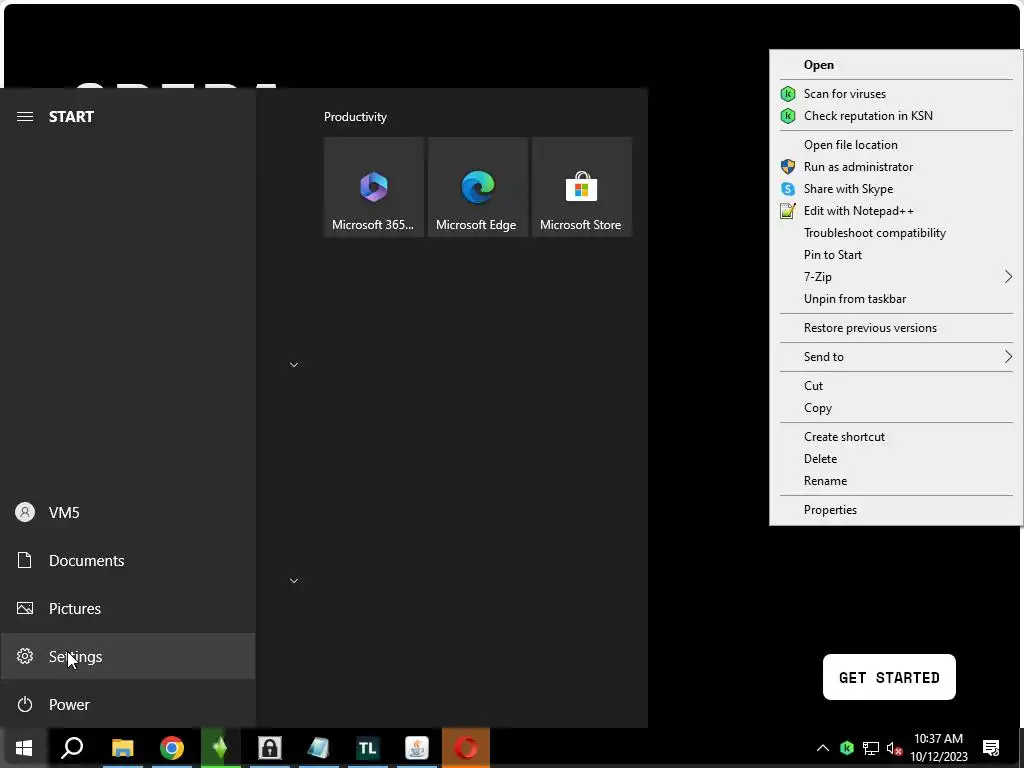Click the Productivity group heading
This screenshot has width=1024, height=768.
click(x=355, y=117)
